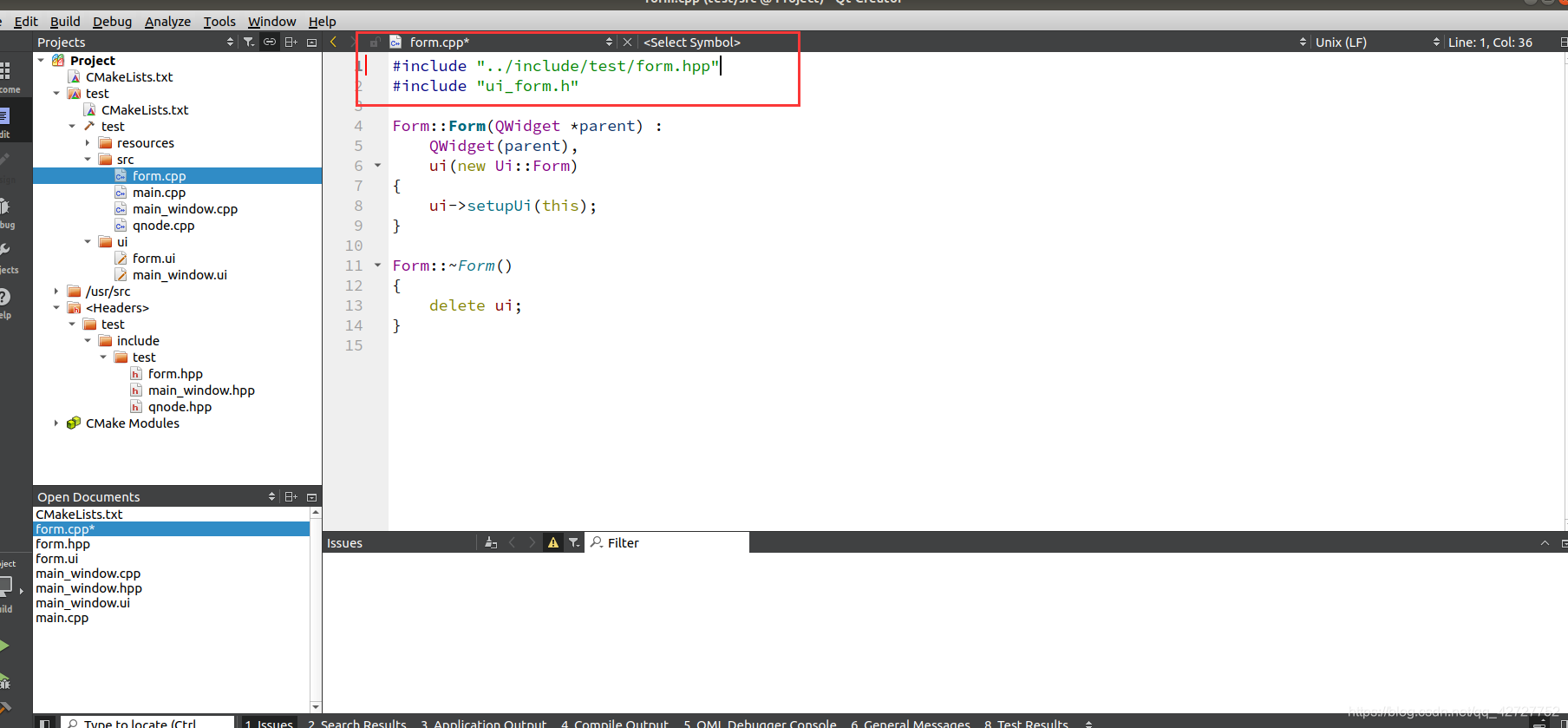Select form.ui in project tree
The height and width of the screenshot is (728, 1568).
point(154,259)
